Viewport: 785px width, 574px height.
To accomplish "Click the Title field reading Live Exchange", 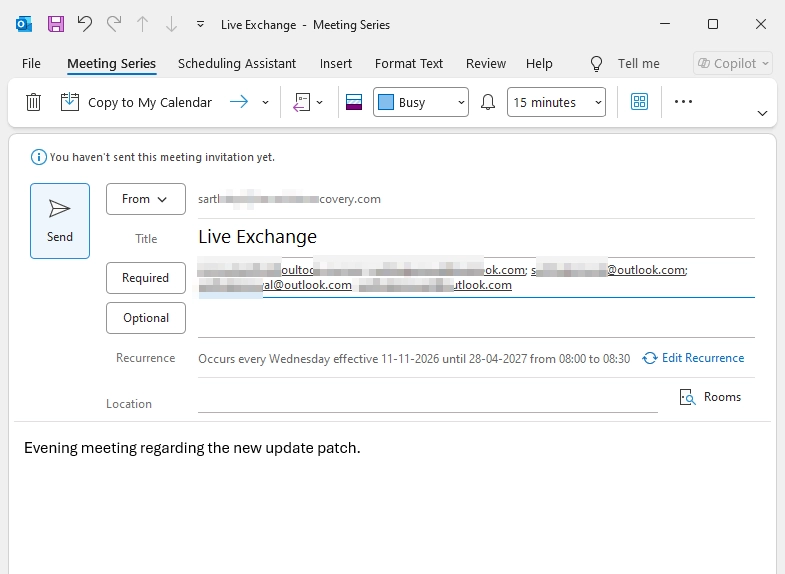I will click(476, 237).
